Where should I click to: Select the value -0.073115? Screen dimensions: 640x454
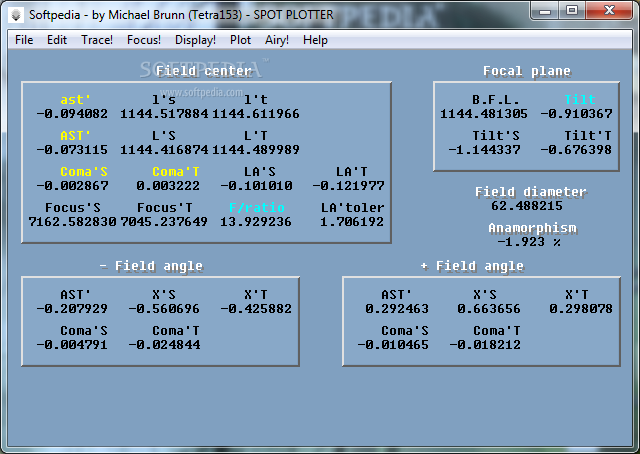tap(72, 149)
